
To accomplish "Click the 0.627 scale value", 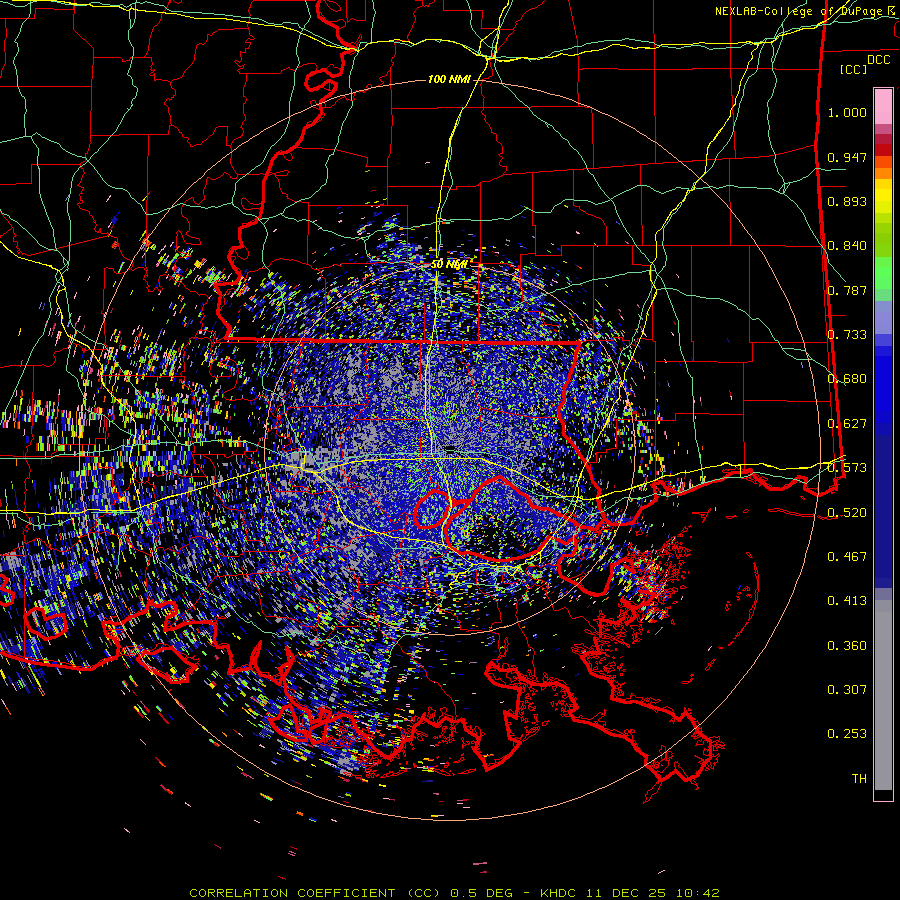I will [847, 424].
